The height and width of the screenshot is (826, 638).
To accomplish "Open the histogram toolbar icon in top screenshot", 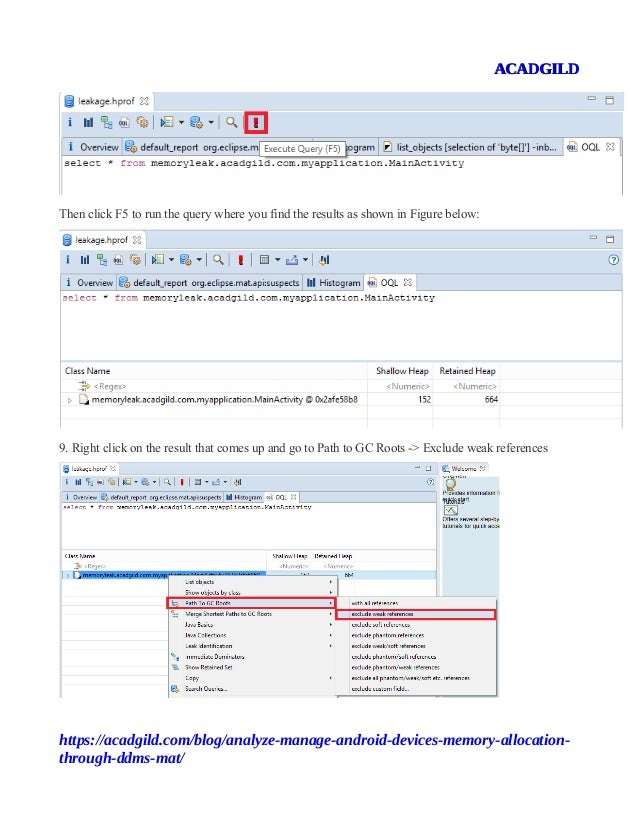I will coord(87,122).
